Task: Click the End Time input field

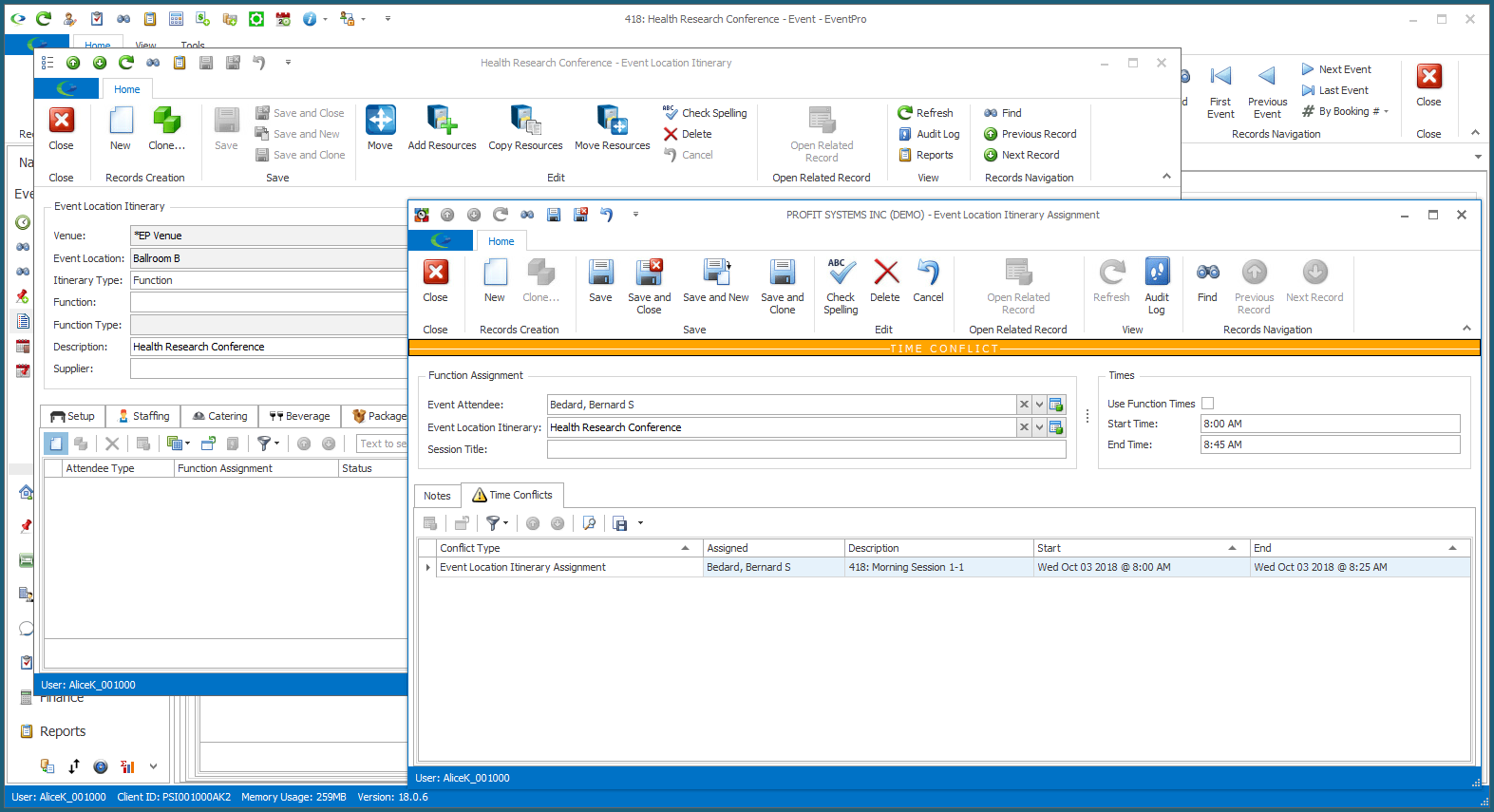Action: pos(1330,444)
